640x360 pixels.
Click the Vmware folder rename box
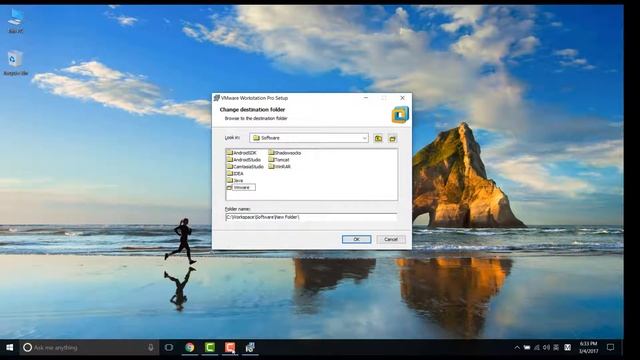click(x=244, y=187)
